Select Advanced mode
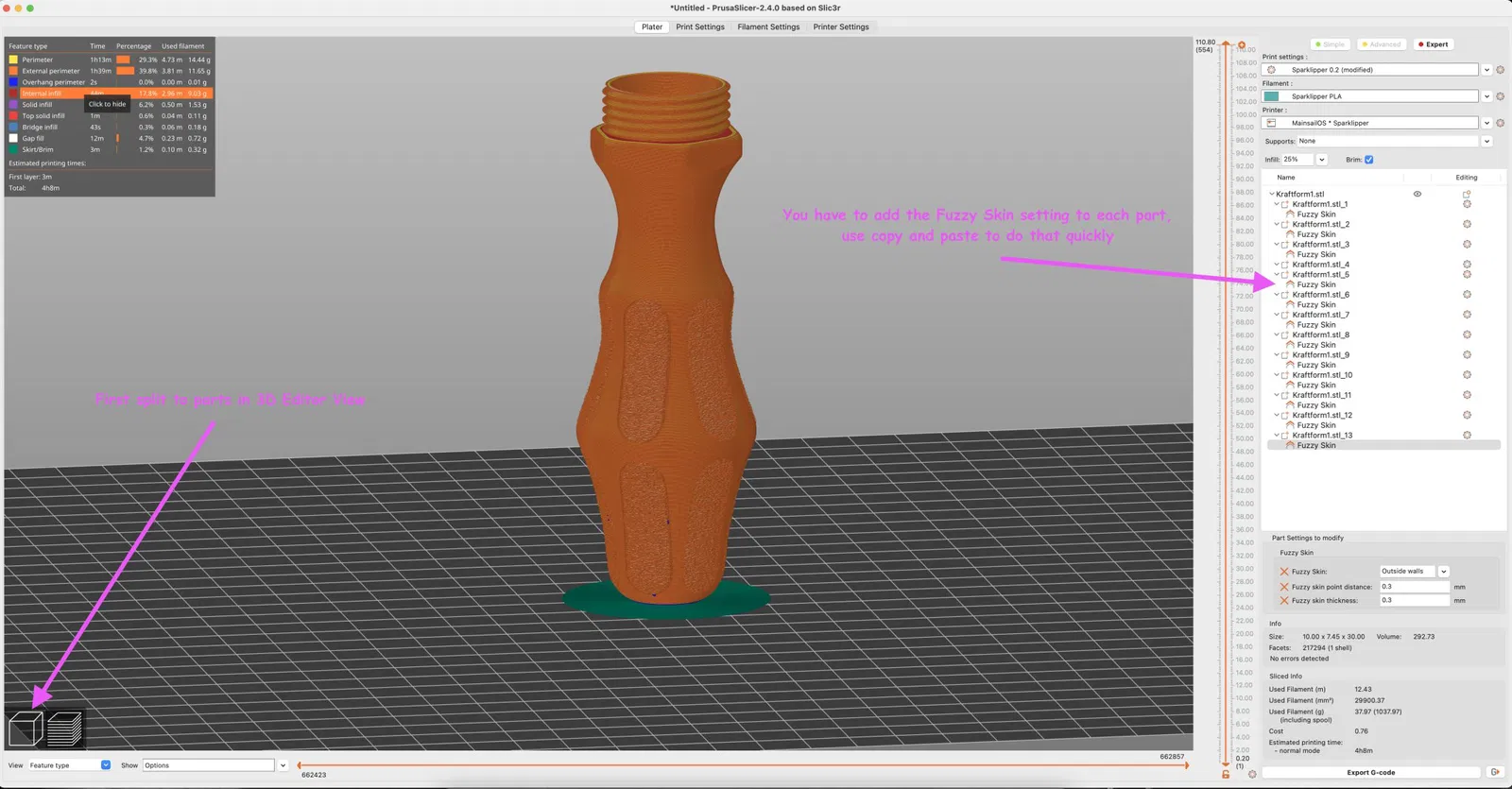This screenshot has height=789, width=1512. coord(1382,44)
